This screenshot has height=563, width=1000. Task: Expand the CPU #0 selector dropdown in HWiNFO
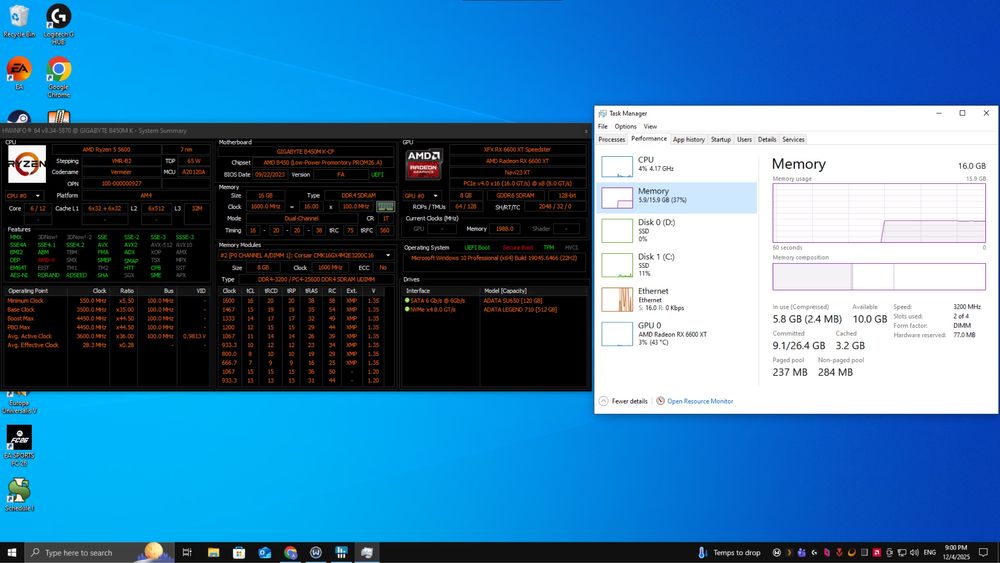coord(24,196)
